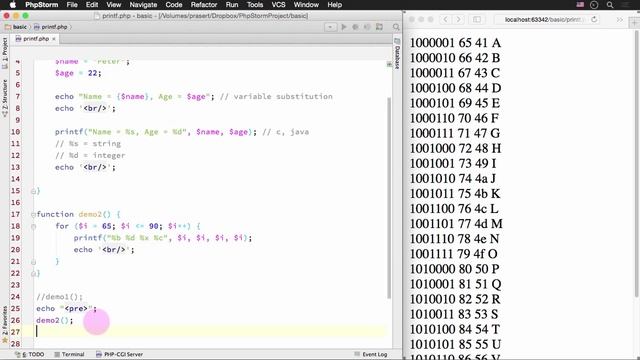Image resolution: width=640 pixels, height=360 pixels.
Task: Click the input language flag icon
Action: tap(580, 5)
